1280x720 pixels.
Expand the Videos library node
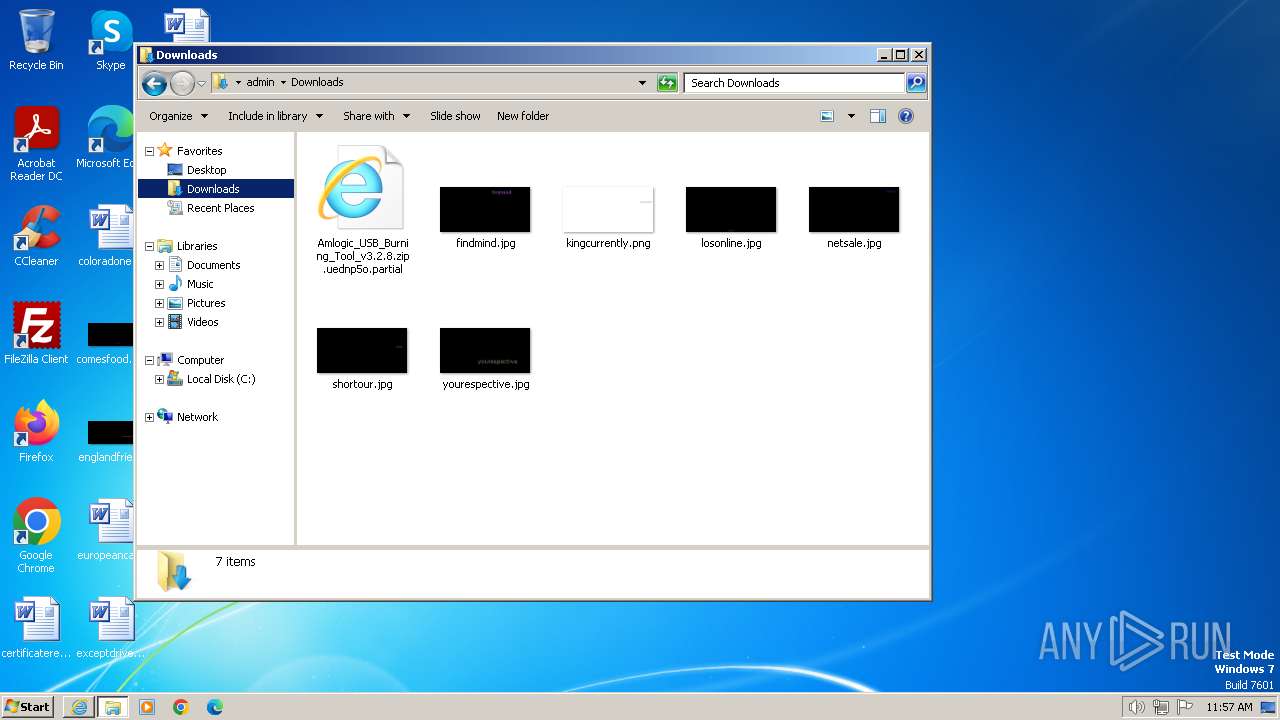(x=159, y=322)
